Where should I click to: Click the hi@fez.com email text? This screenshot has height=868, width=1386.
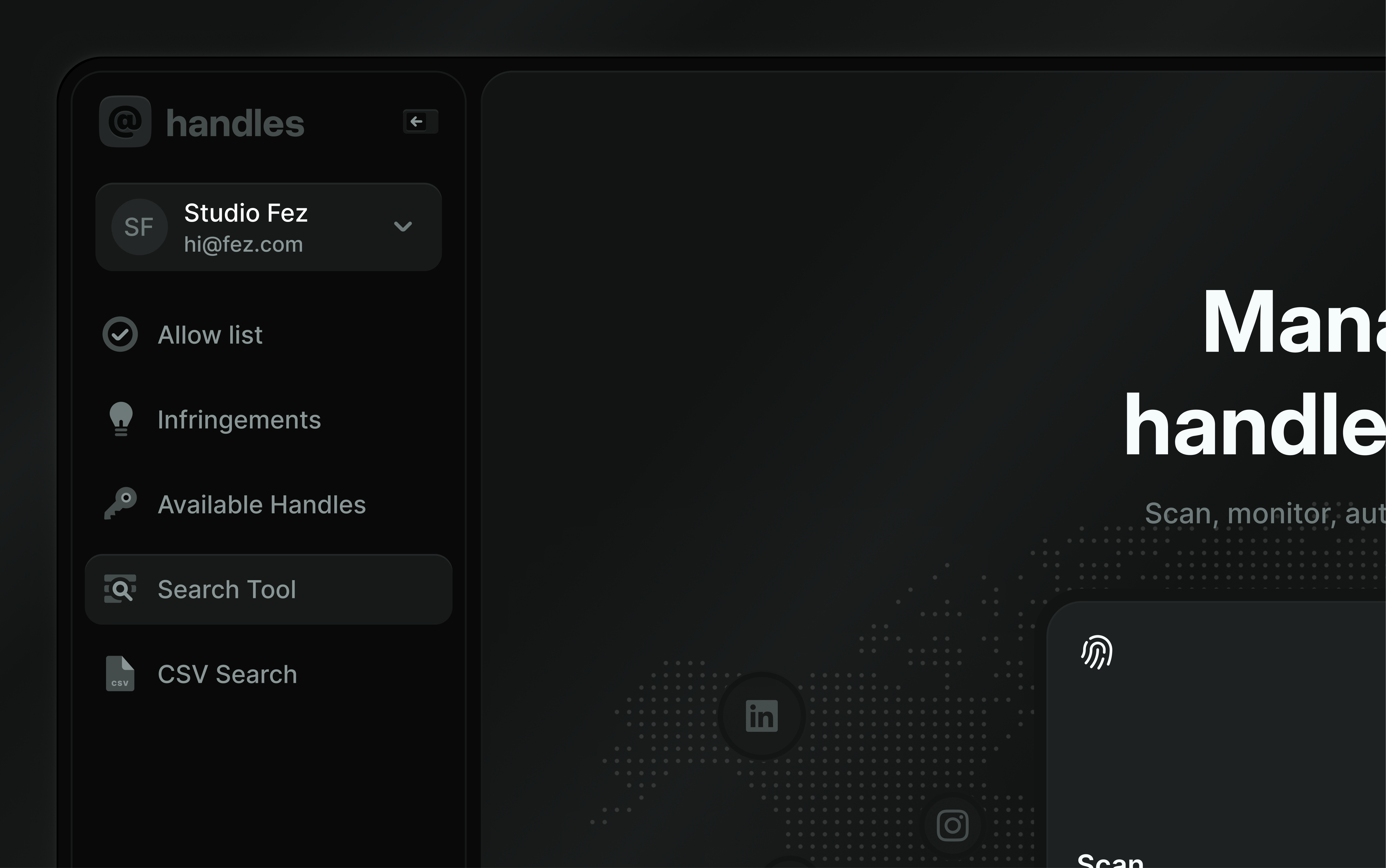tap(243, 244)
